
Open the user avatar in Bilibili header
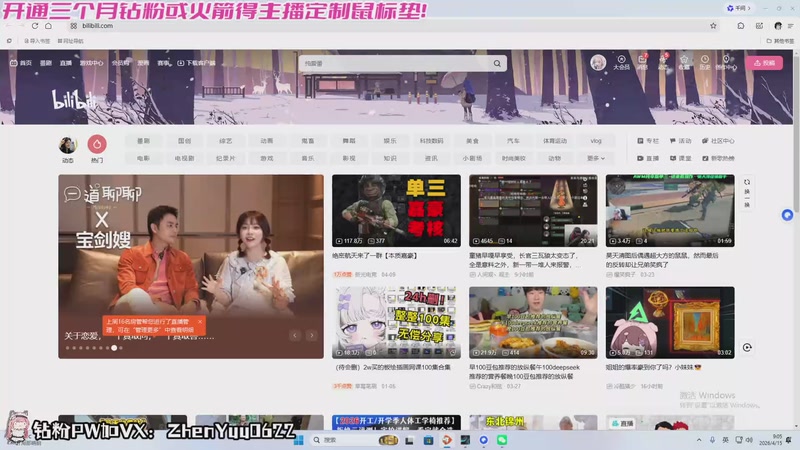tap(598, 62)
